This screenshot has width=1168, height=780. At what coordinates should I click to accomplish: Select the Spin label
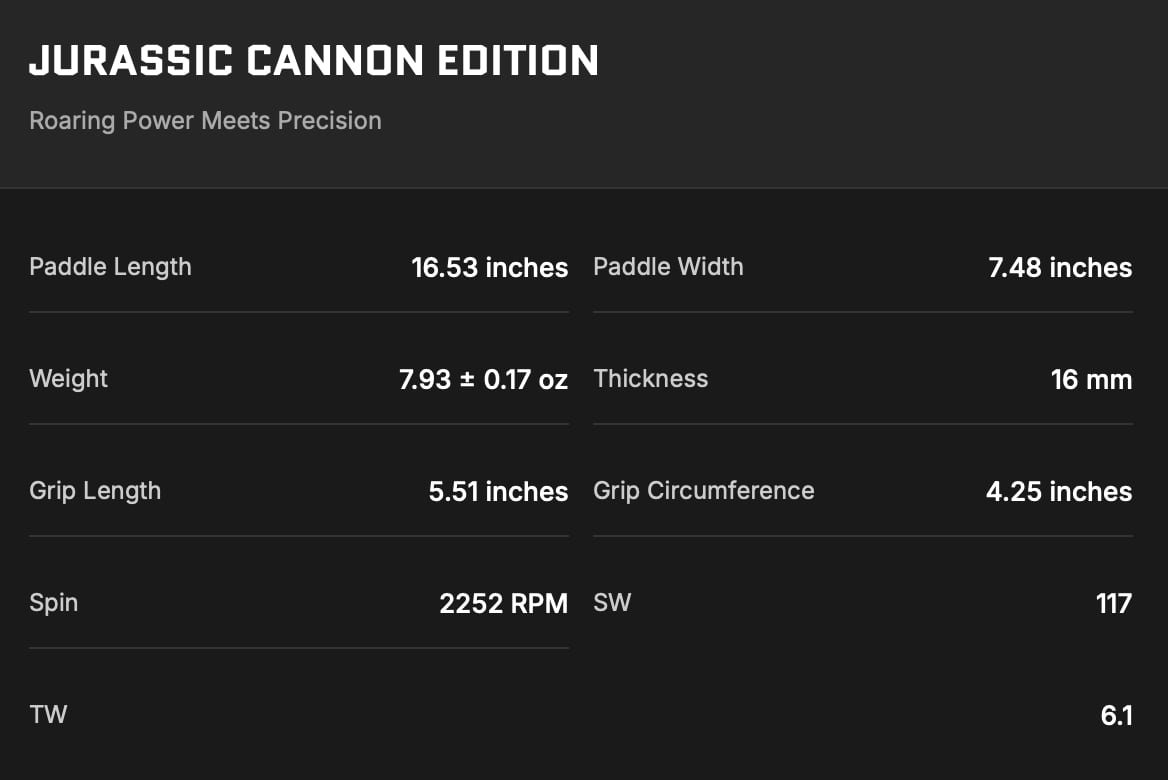click(53, 603)
